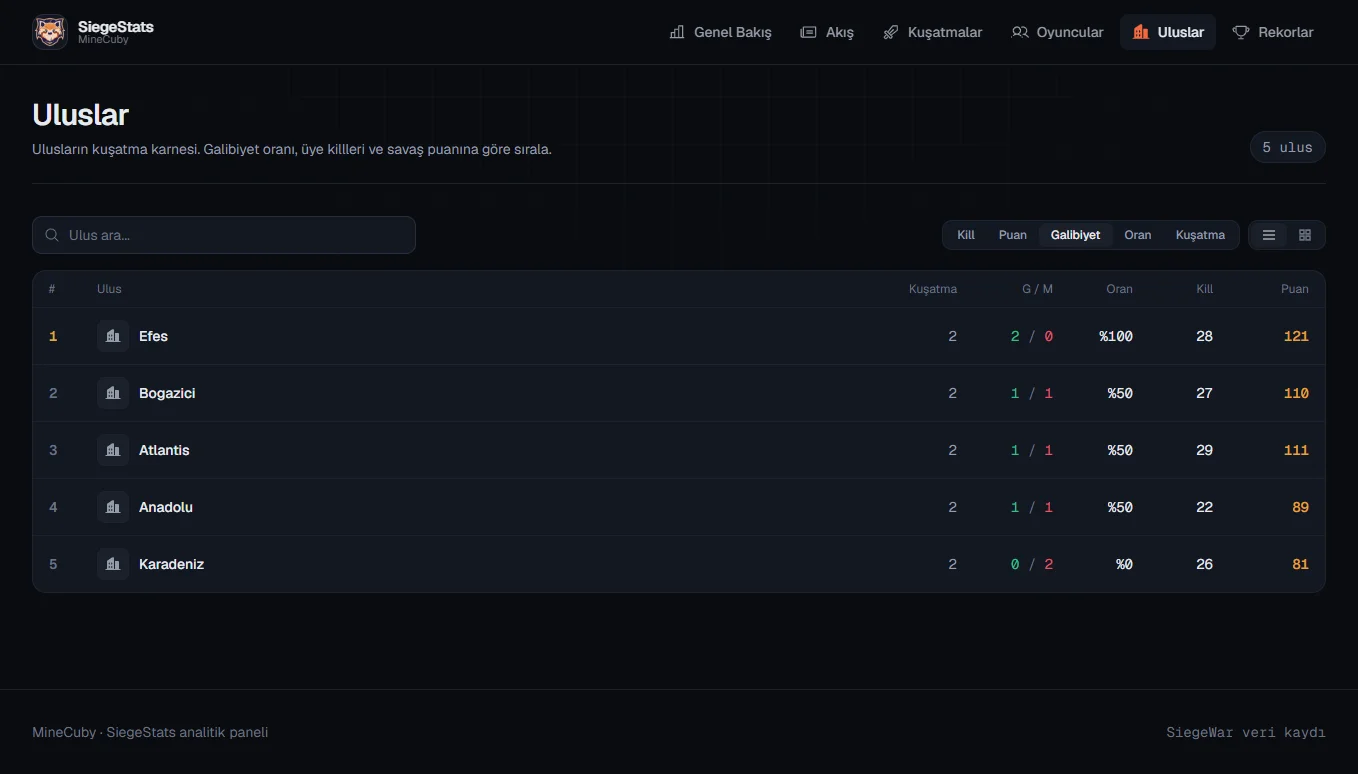Screen dimensions: 1358x774
Task: Sort nations by Oran
Action: 1138,235
